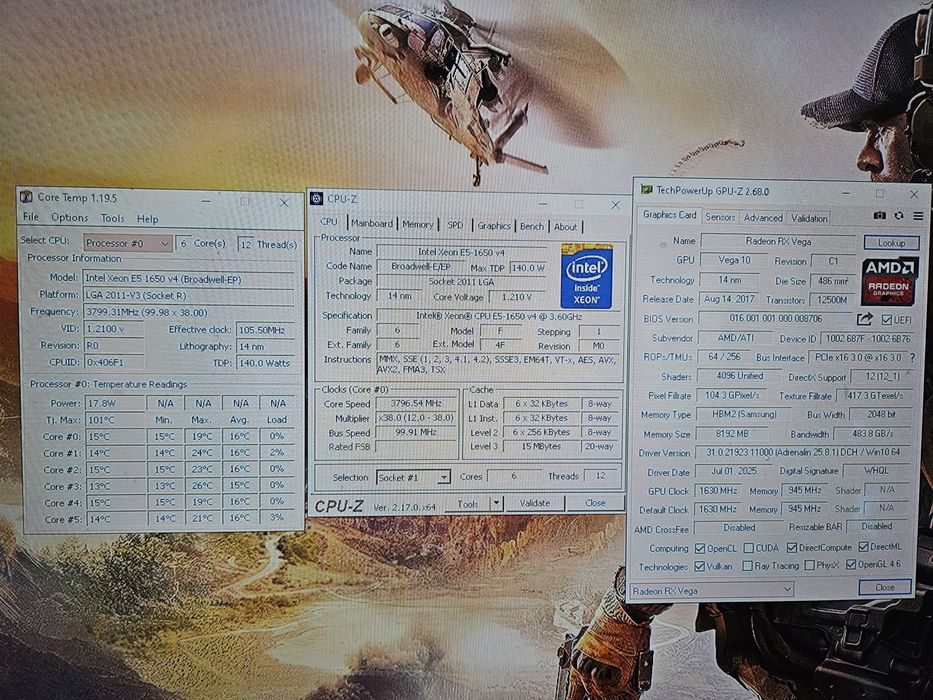Click the Specification field Xeon E5-1650 v4
Screen dimensions: 933x700
tap(499, 316)
